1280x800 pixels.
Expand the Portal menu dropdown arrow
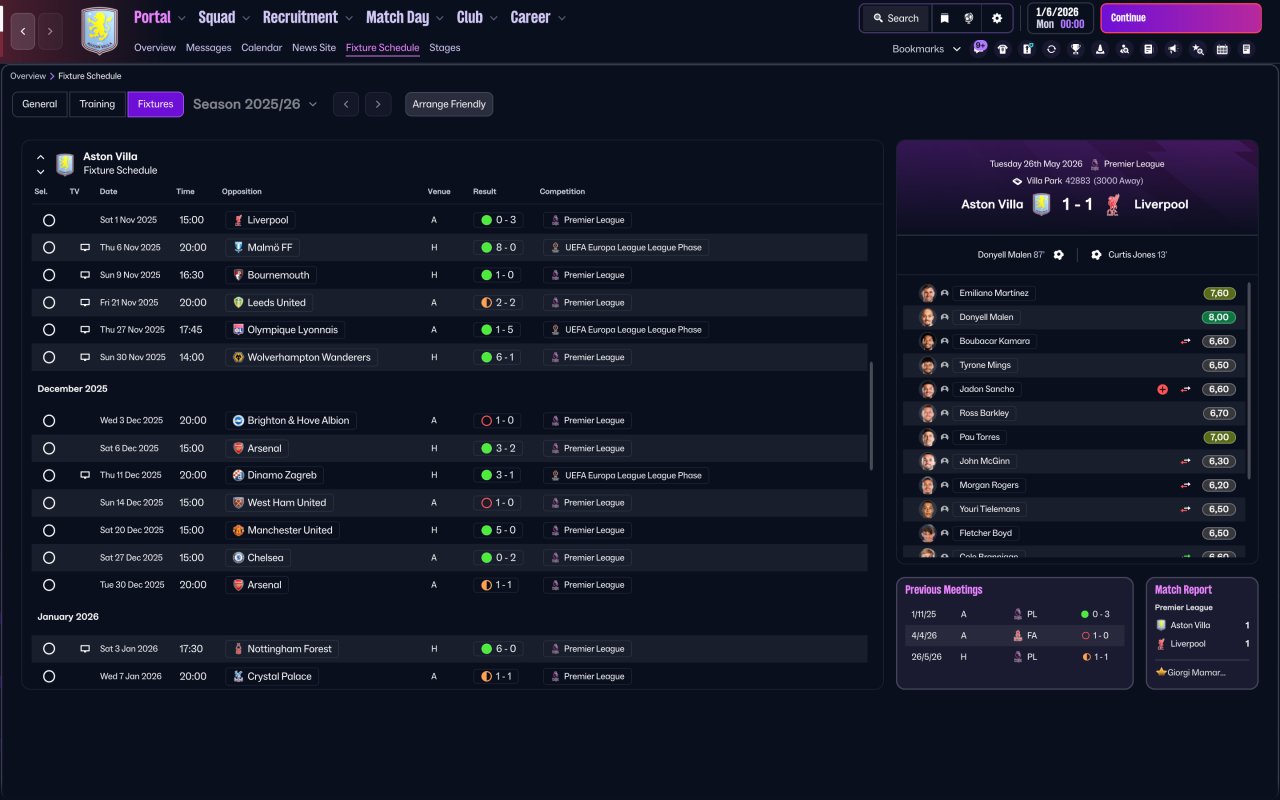tap(181, 18)
